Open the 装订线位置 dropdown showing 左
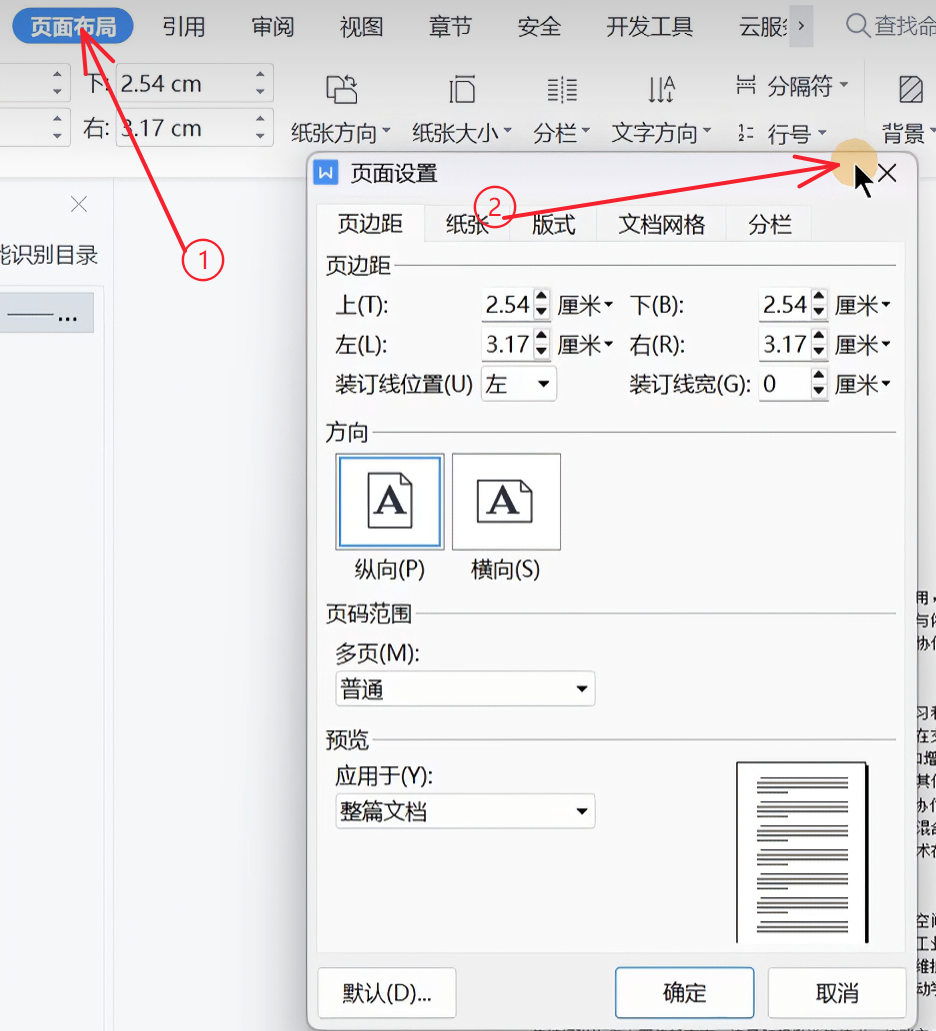The width and height of the screenshot is (936, 1031). coord(519,384)
